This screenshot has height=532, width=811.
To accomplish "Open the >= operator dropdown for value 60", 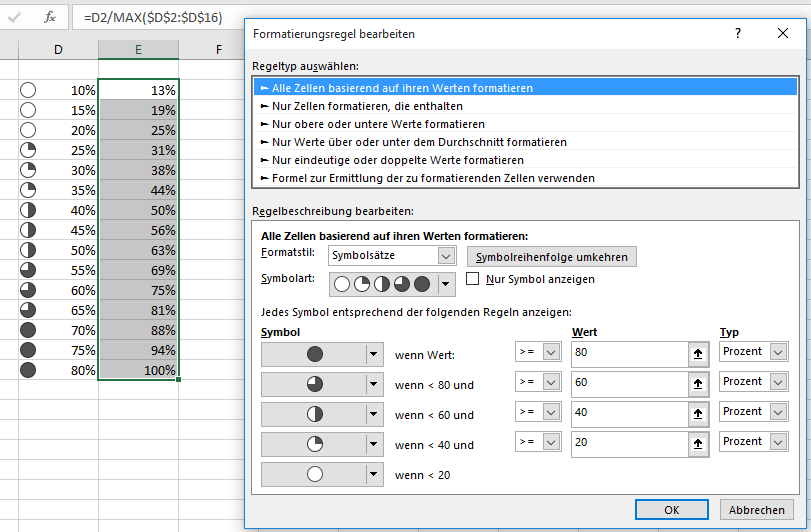I will (552, 382).
